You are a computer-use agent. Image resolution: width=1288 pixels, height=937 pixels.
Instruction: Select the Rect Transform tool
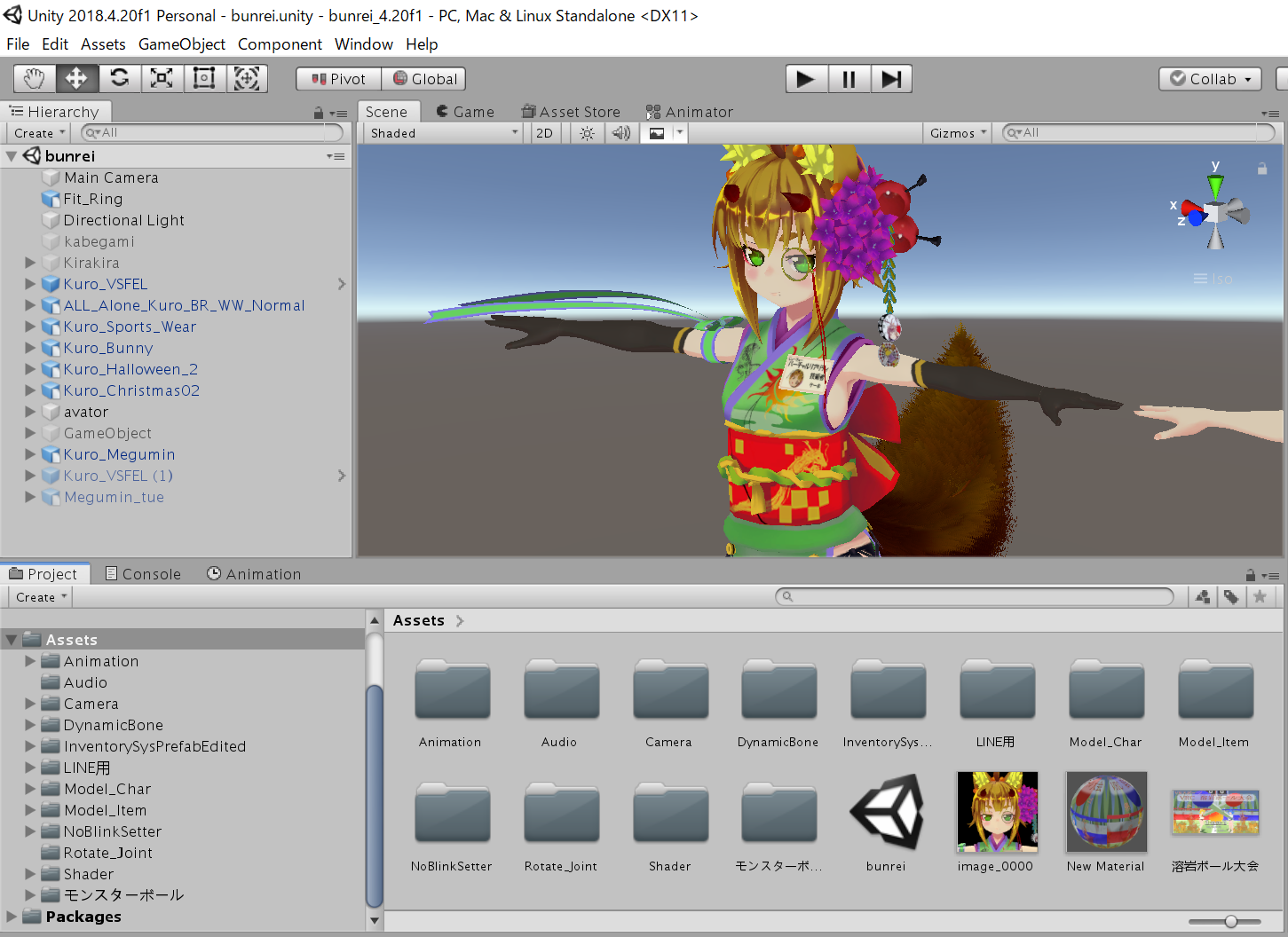204,79
